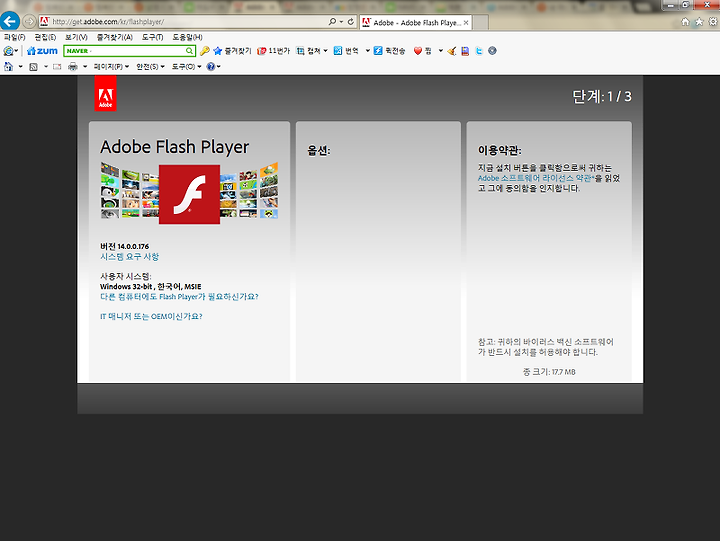Open the 편집(E) menu
This screenshot has height=541, width=720.
click(45, 37)
